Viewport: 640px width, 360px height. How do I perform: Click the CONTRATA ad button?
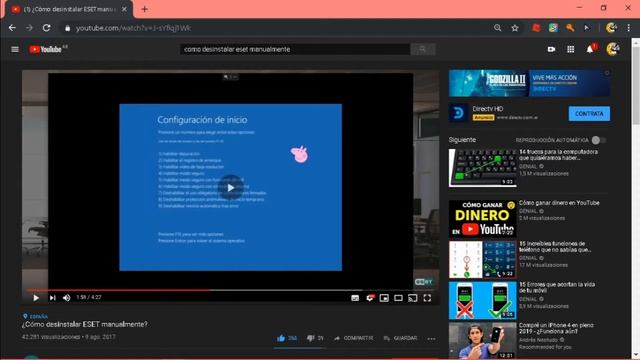pos(589,113)
